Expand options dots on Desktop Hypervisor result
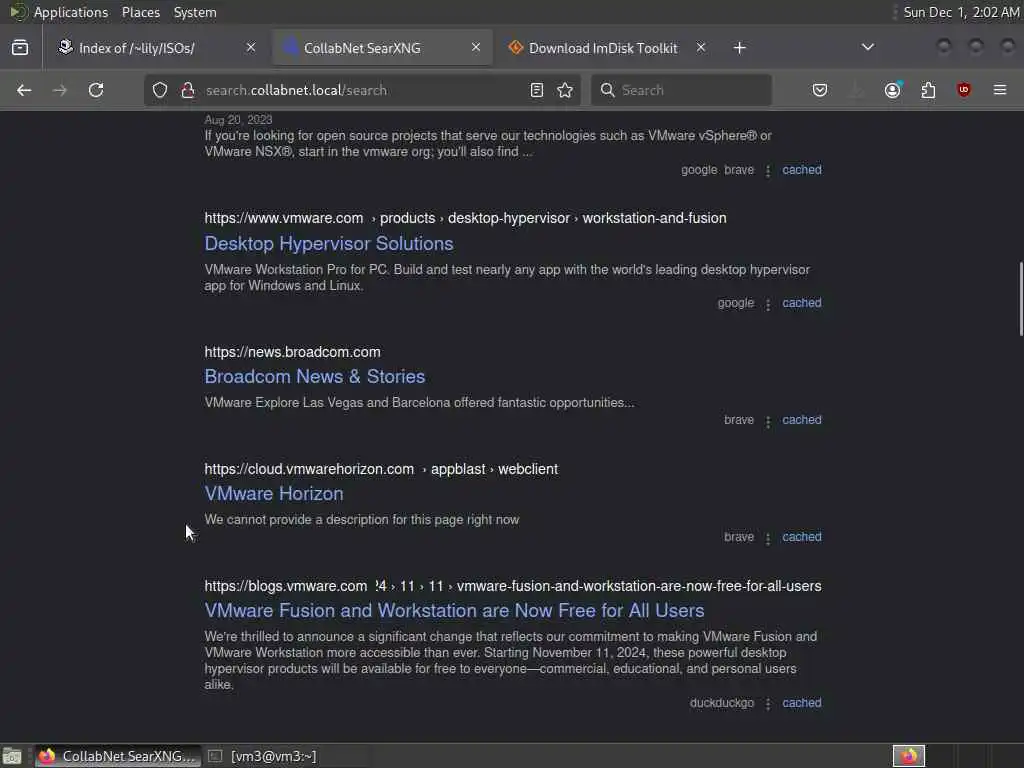This screenshot has width=1024, height=768. 768,304
